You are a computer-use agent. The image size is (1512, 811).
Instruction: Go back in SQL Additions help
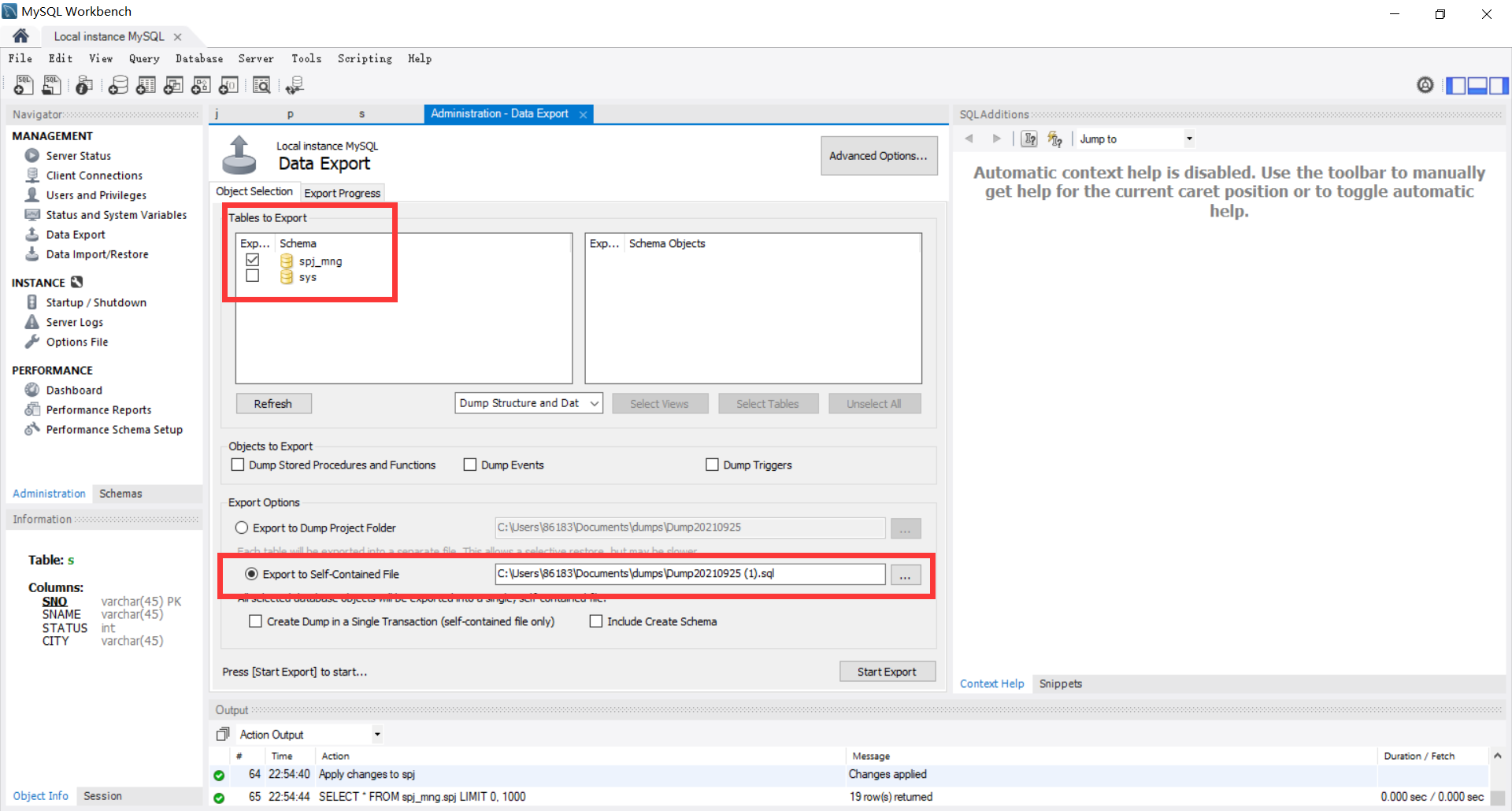coord(969,139)
